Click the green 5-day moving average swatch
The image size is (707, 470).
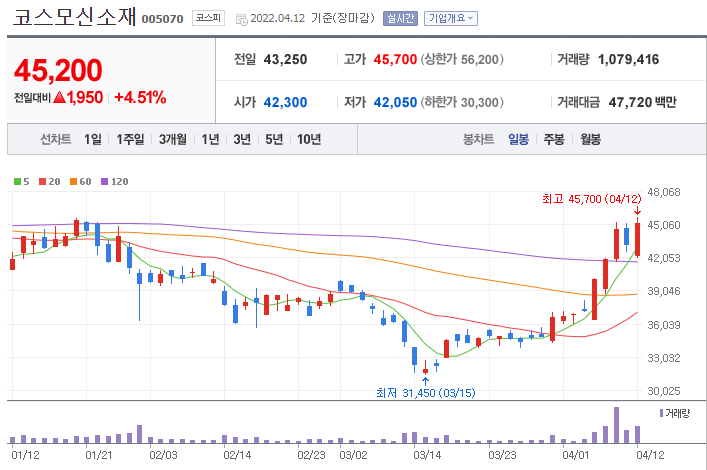[18, 182]
